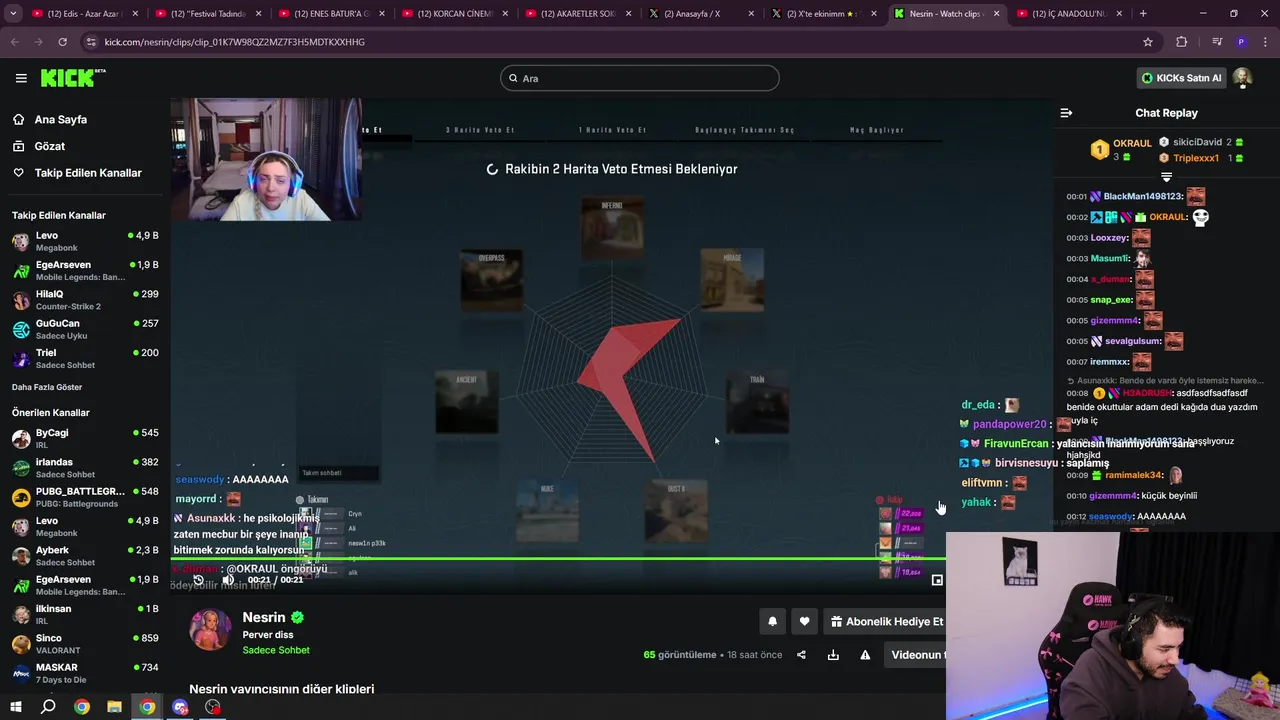Open Sinco VALORANT channel
The width and height of the screenshot is (1280, 720).
pyautogui.click(x=85, y=644)
